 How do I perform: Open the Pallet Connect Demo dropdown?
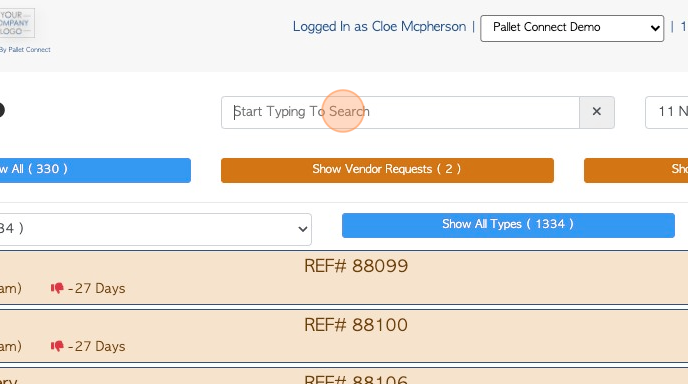(x=572, y=29)
